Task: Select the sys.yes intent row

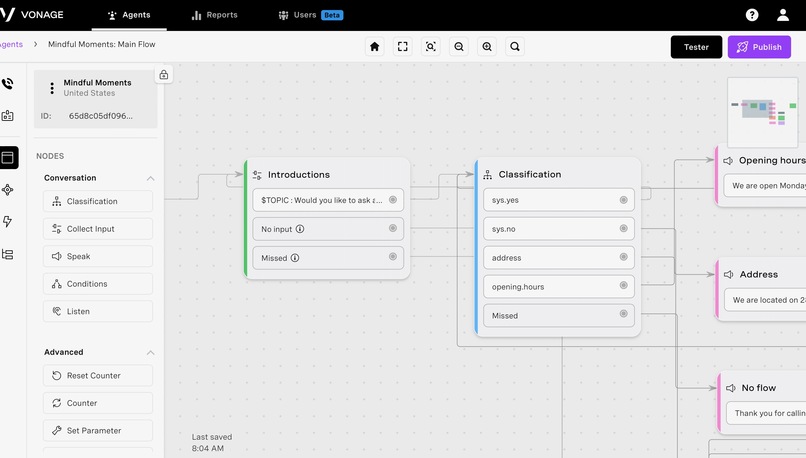Action: (x=559, y=200)
